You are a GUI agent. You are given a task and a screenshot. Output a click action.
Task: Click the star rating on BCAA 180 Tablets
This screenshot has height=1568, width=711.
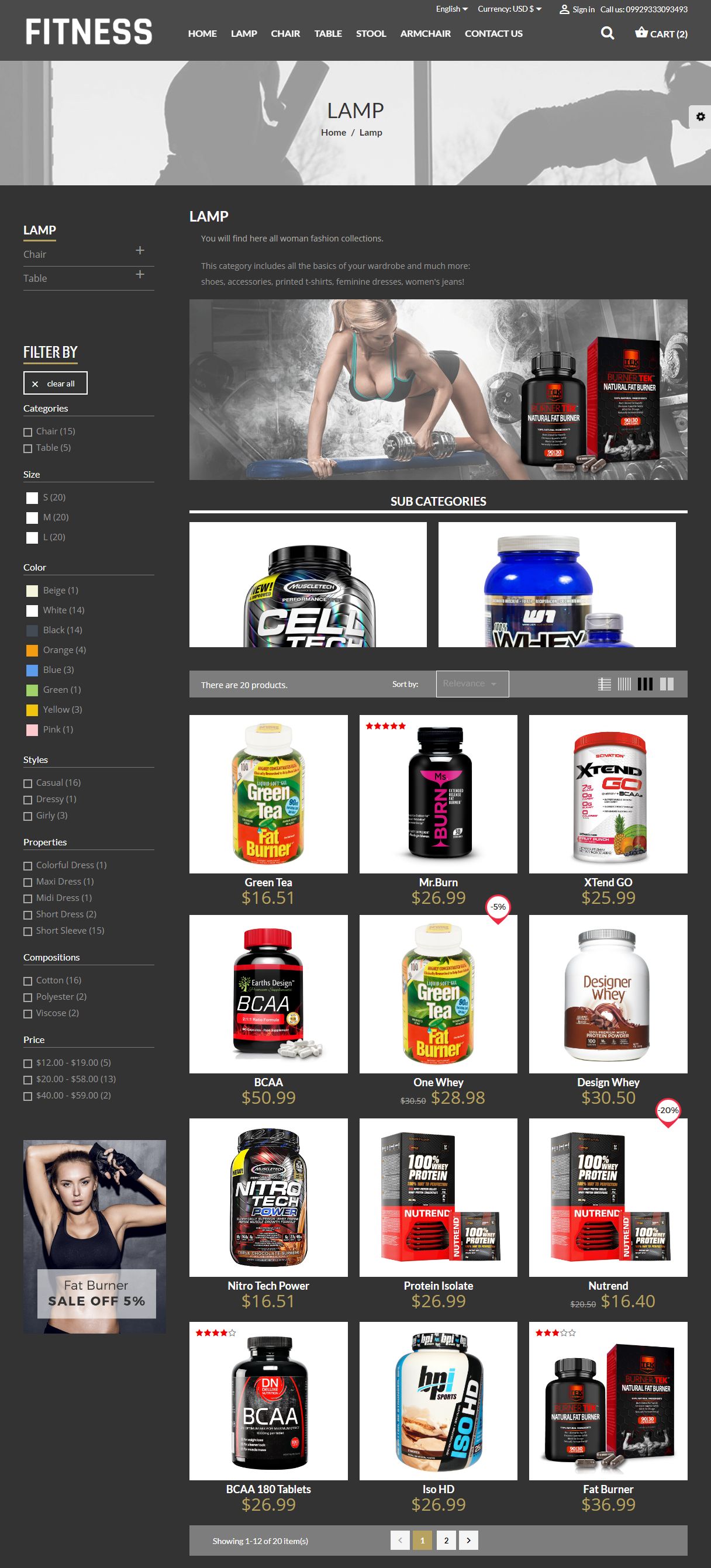point(216,1332)
